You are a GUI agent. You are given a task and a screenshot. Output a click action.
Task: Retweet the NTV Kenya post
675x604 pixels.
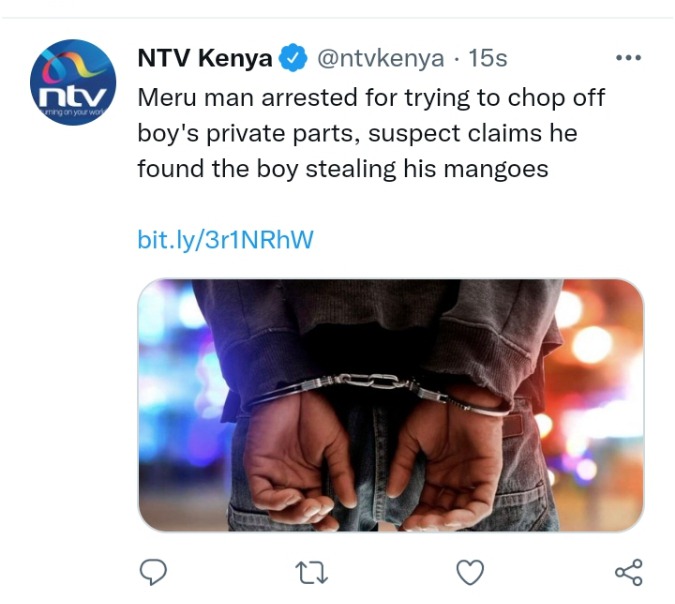[x=313, y=573]
